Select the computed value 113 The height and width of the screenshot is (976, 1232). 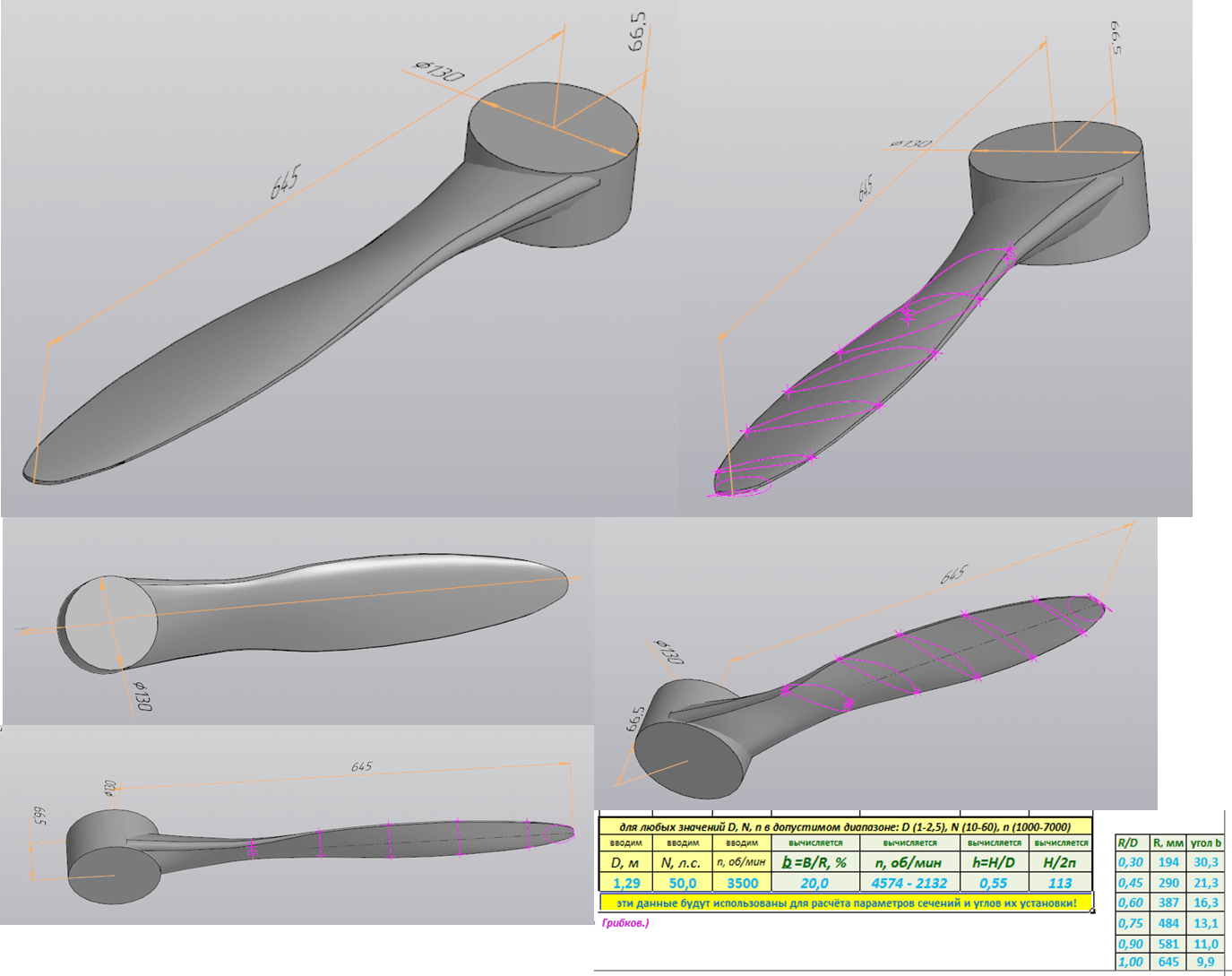[1060, 883]
